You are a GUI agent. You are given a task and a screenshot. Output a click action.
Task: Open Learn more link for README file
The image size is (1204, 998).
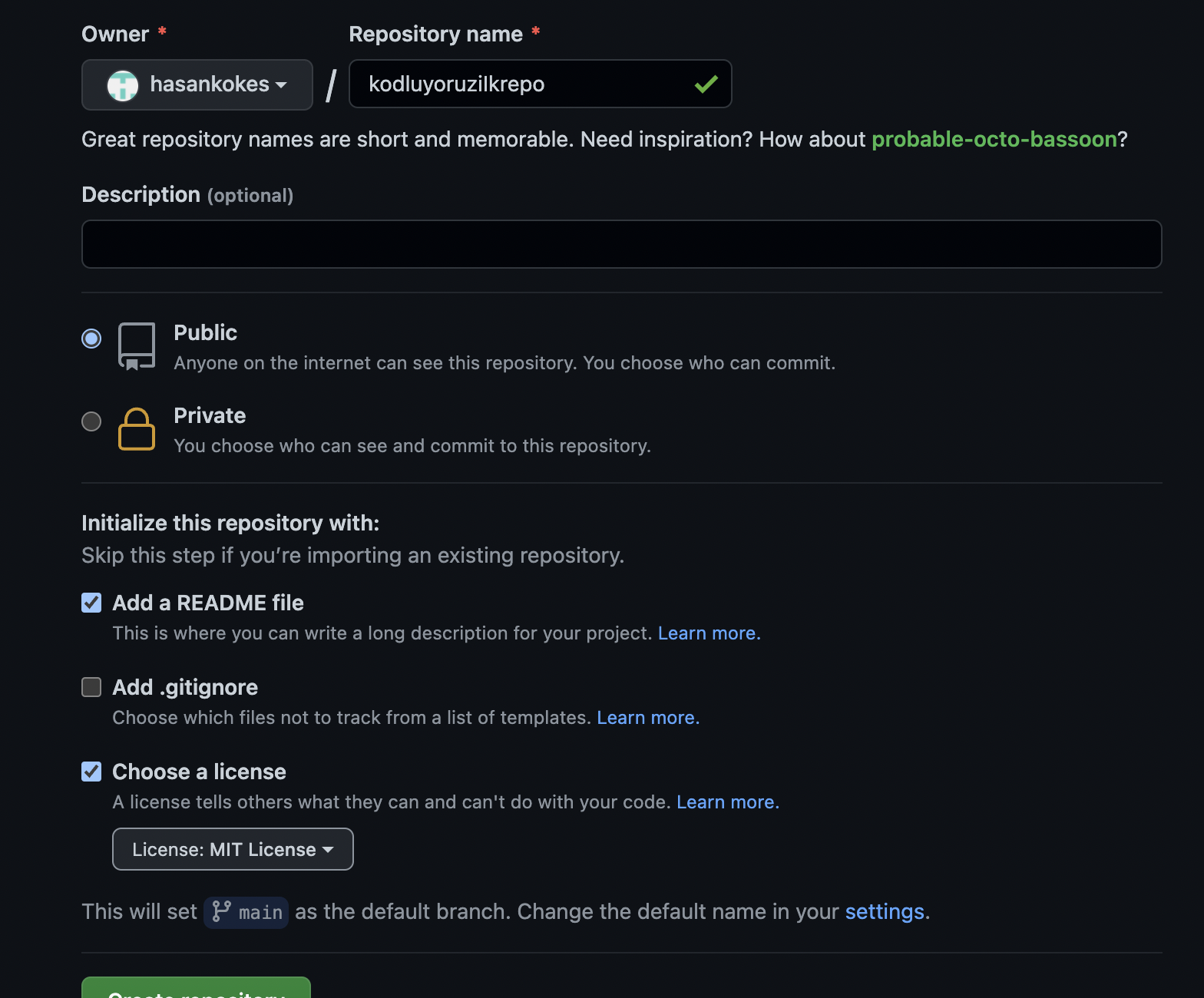(709, 633)
